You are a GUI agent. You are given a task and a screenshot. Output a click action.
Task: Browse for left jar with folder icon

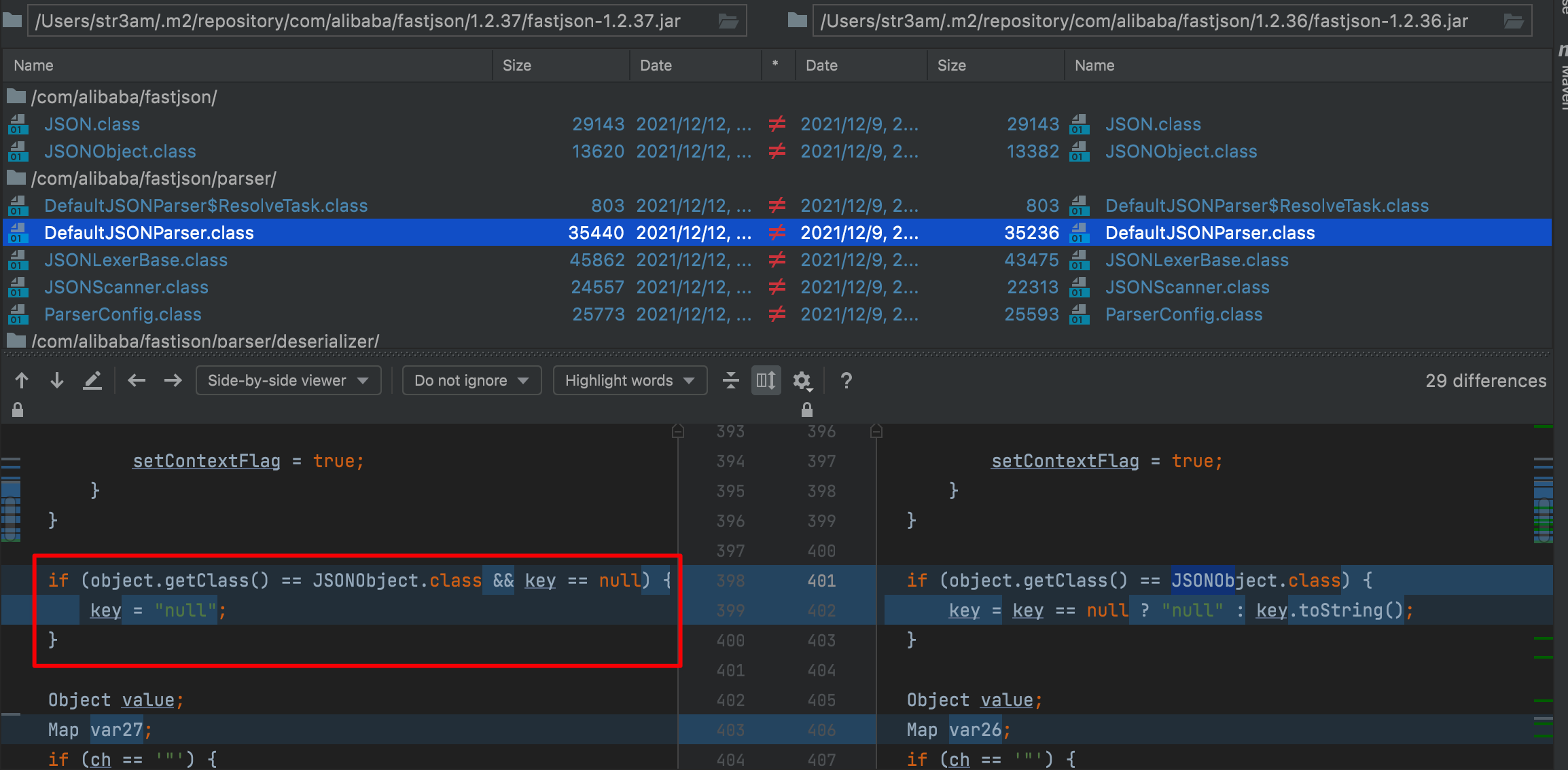click(x=728, y=21)
